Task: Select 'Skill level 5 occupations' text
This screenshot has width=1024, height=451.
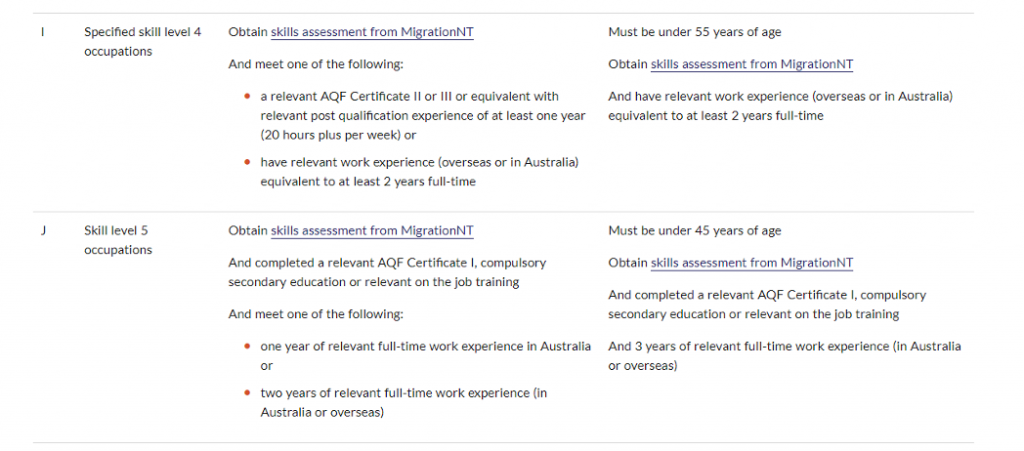Action: click(x=118, y=240)
